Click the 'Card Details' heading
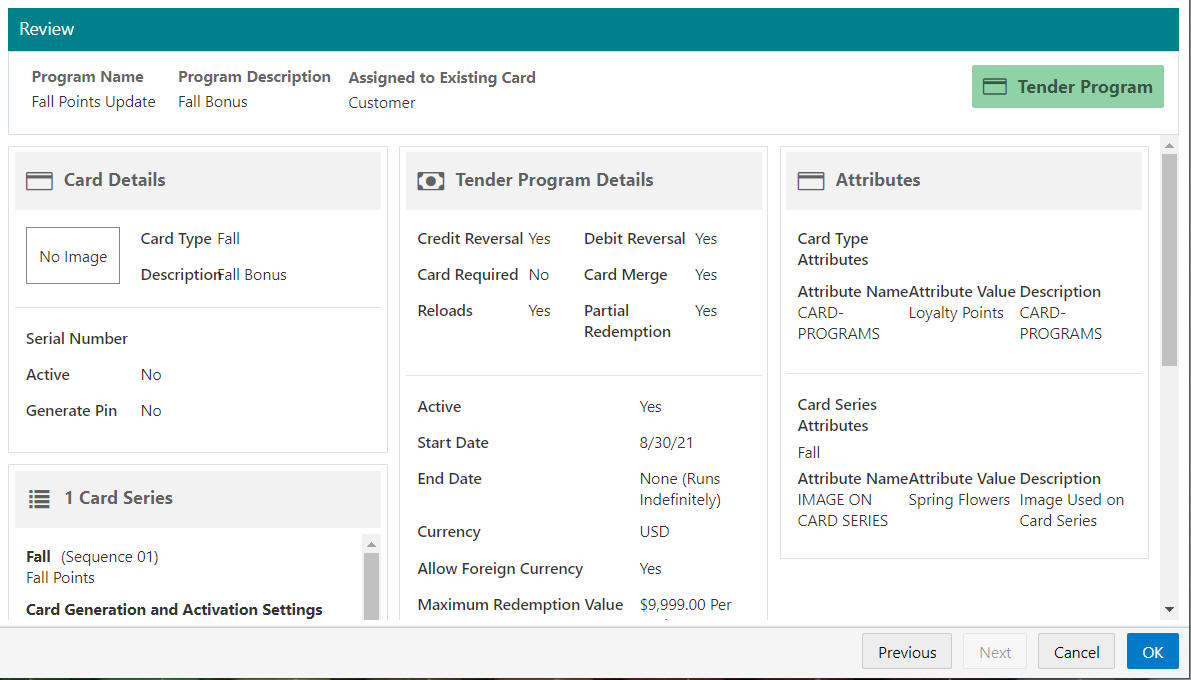The image size is (1191, 680). [115, 180]
